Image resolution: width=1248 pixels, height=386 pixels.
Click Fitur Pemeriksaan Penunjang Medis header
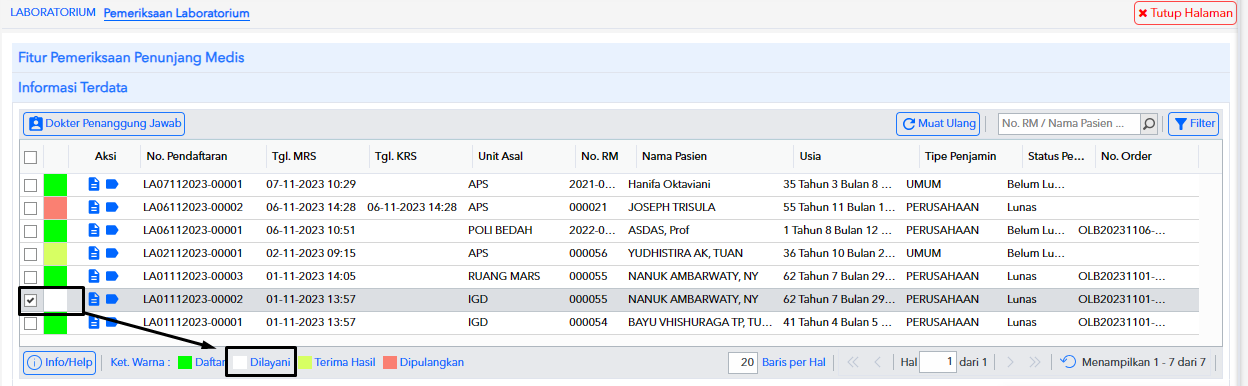point(131,57)
